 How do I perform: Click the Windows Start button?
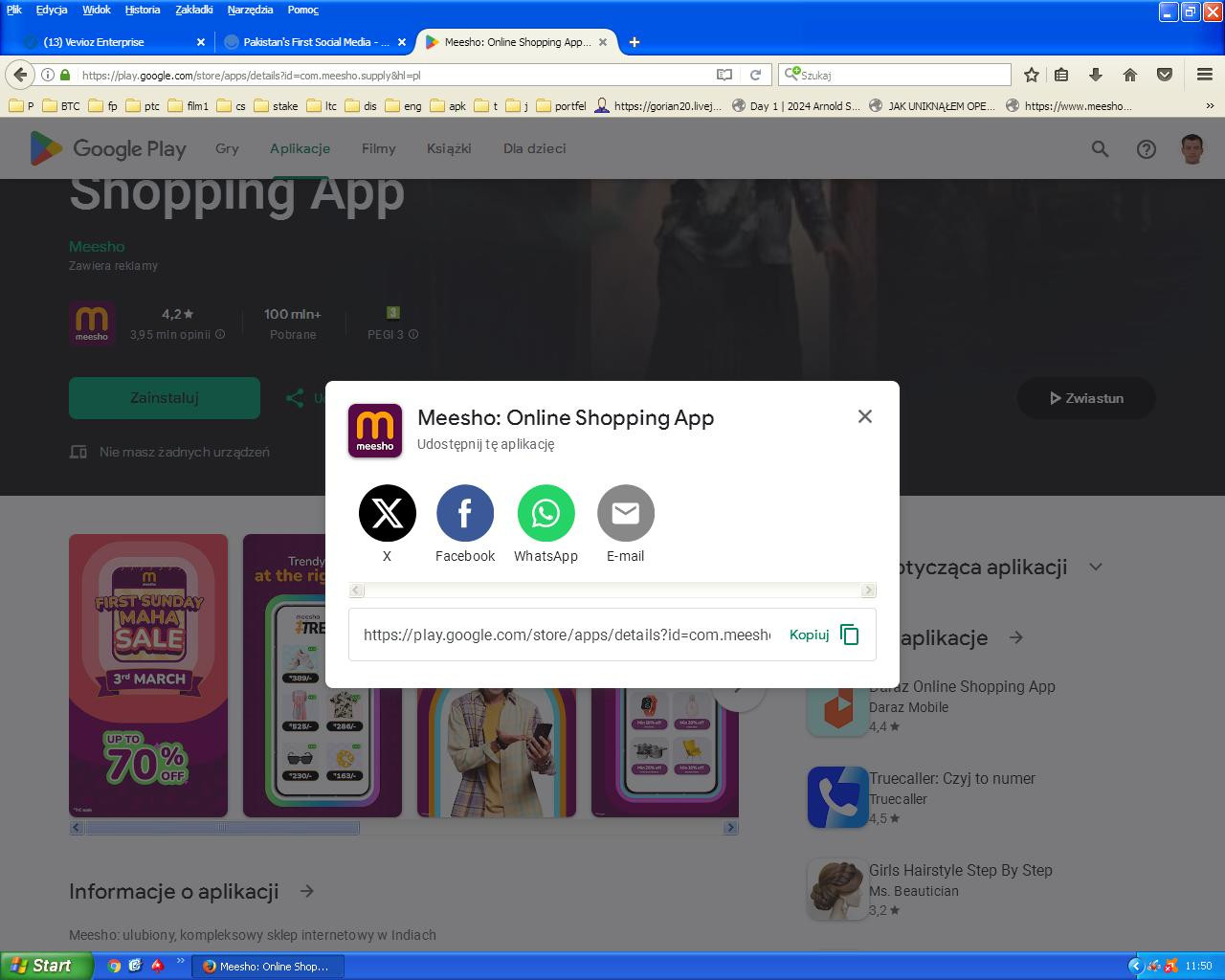(46, 966)
